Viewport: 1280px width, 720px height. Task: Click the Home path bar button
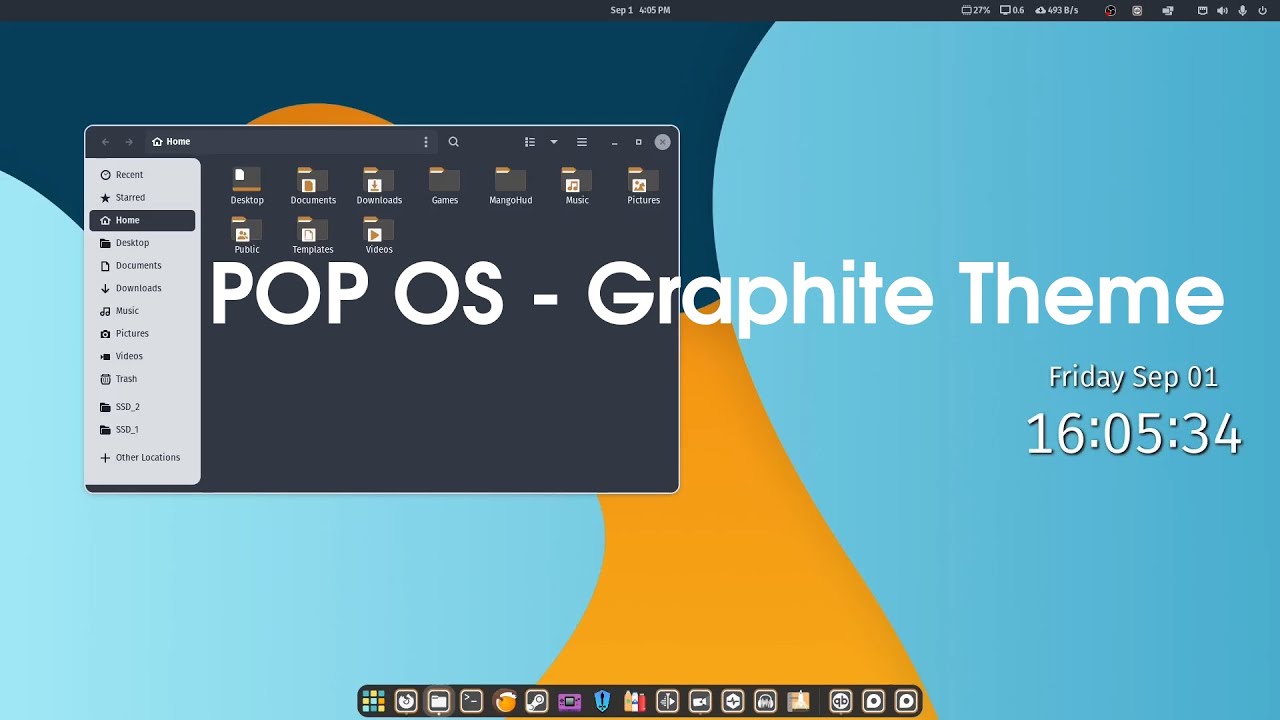pos(171,142)
